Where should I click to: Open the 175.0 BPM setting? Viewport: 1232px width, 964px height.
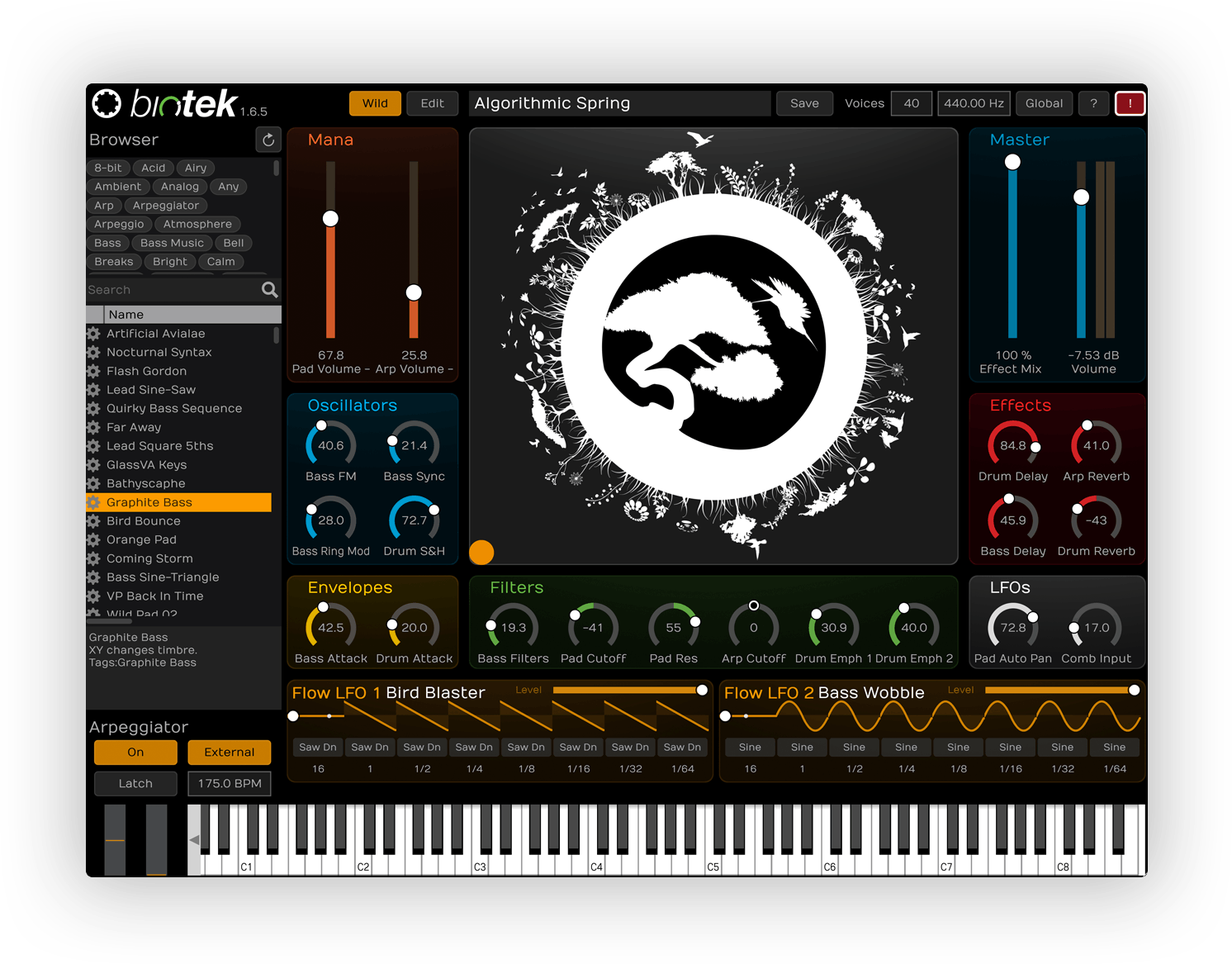click(x=229, y=783)
